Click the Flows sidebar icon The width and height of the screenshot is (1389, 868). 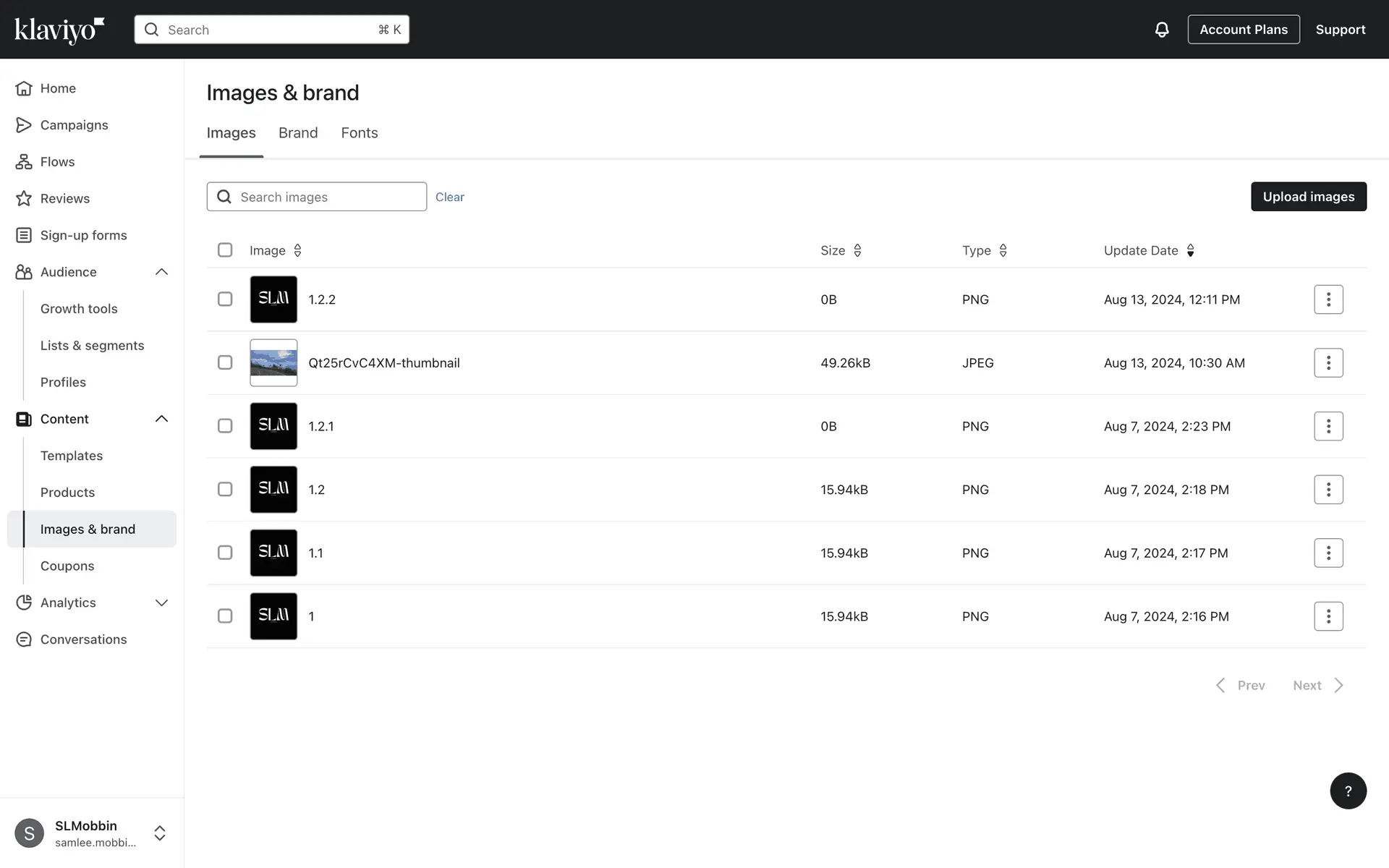pyautogui.click(x=24, y=162)
